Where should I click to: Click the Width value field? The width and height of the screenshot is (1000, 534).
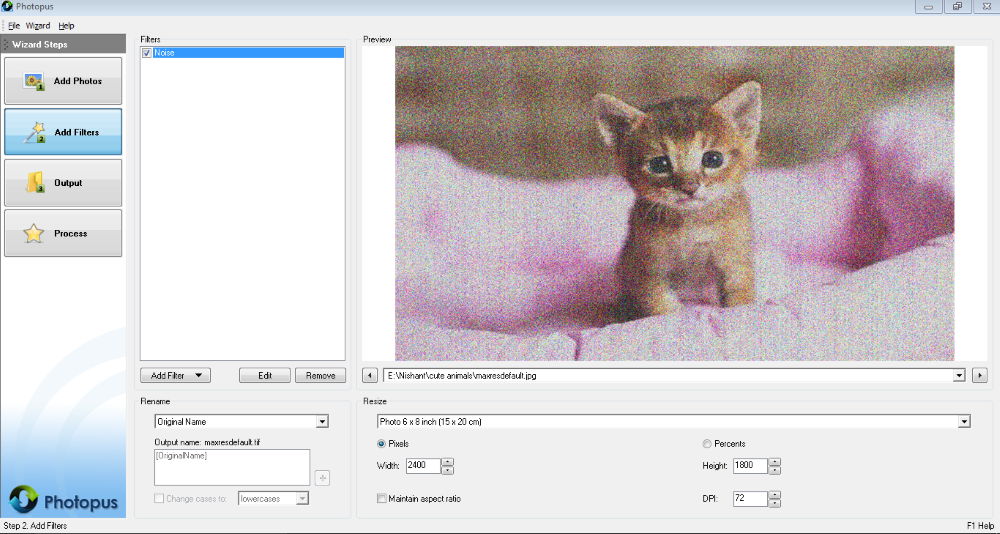pyautogui.click(x=423, y=466)
